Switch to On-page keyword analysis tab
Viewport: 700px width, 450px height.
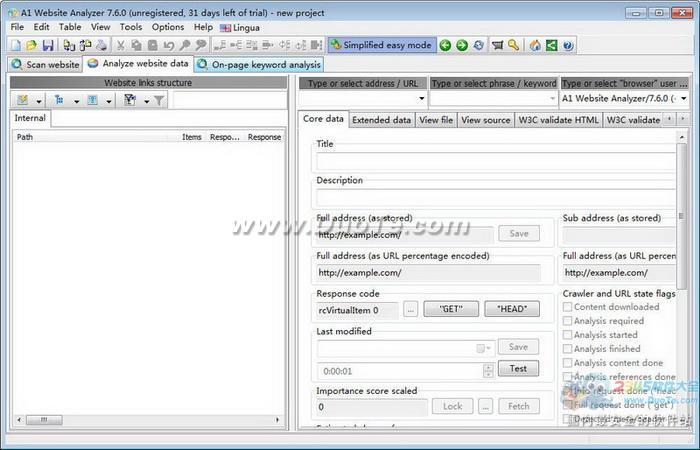(259, 65)
